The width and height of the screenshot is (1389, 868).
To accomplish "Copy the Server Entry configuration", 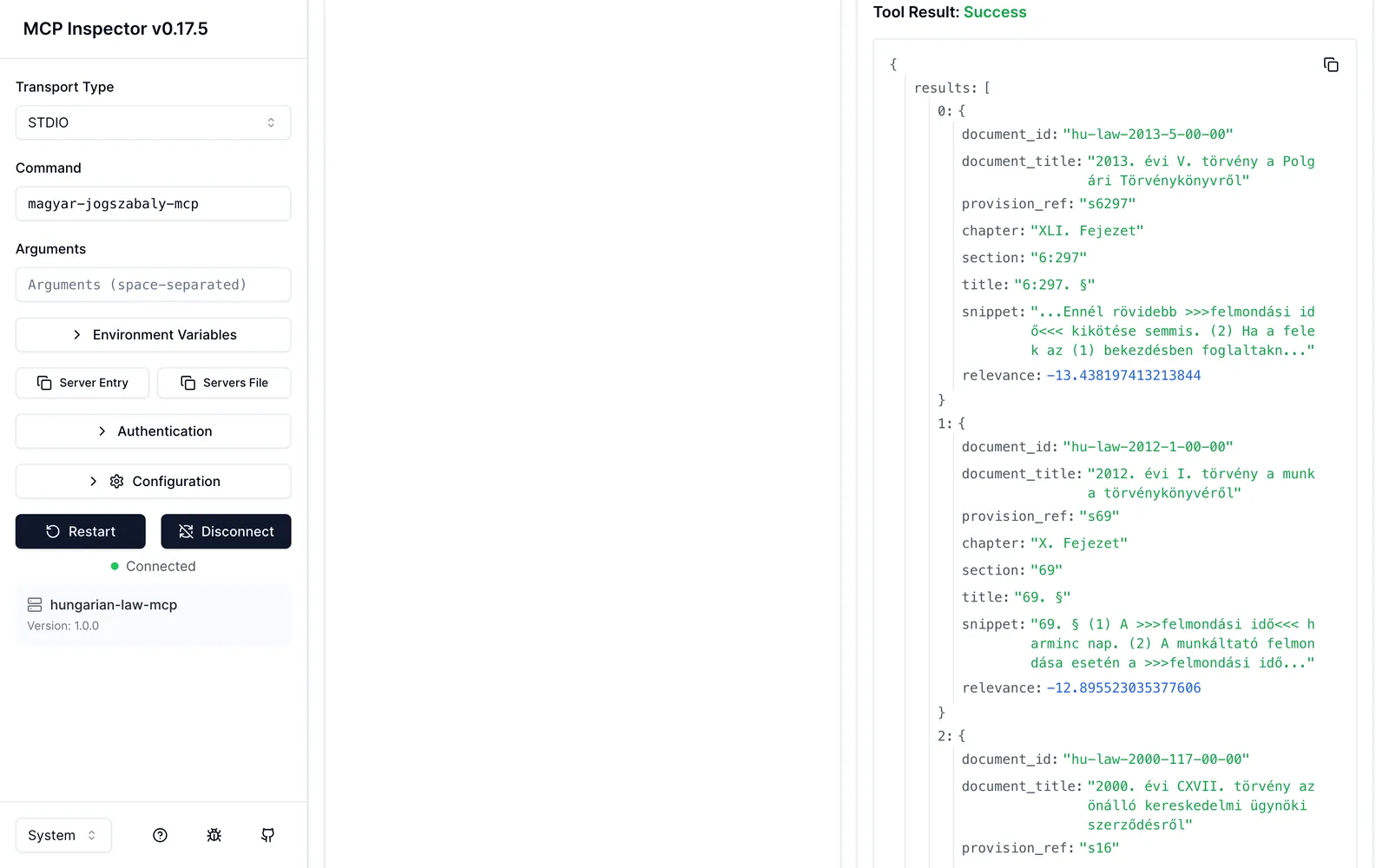I will point(82,383).
